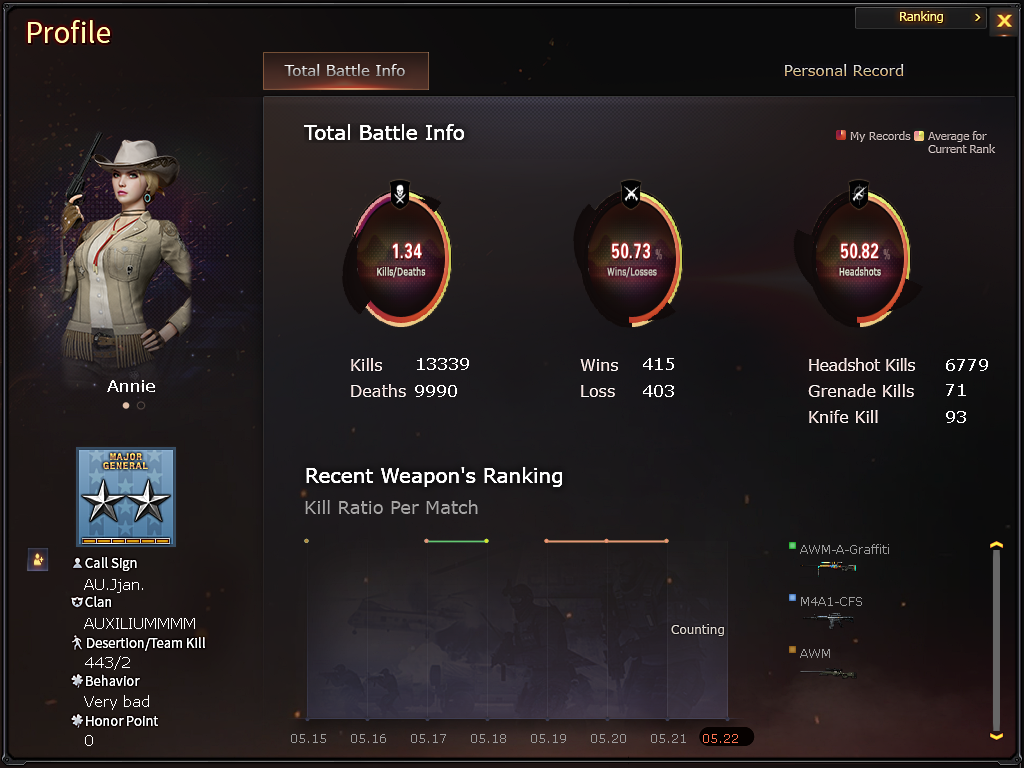The width and height of the screenshot is (1024, 768).
Task: Click the skull Kills/Deaths icon
Action: point(400,194)
